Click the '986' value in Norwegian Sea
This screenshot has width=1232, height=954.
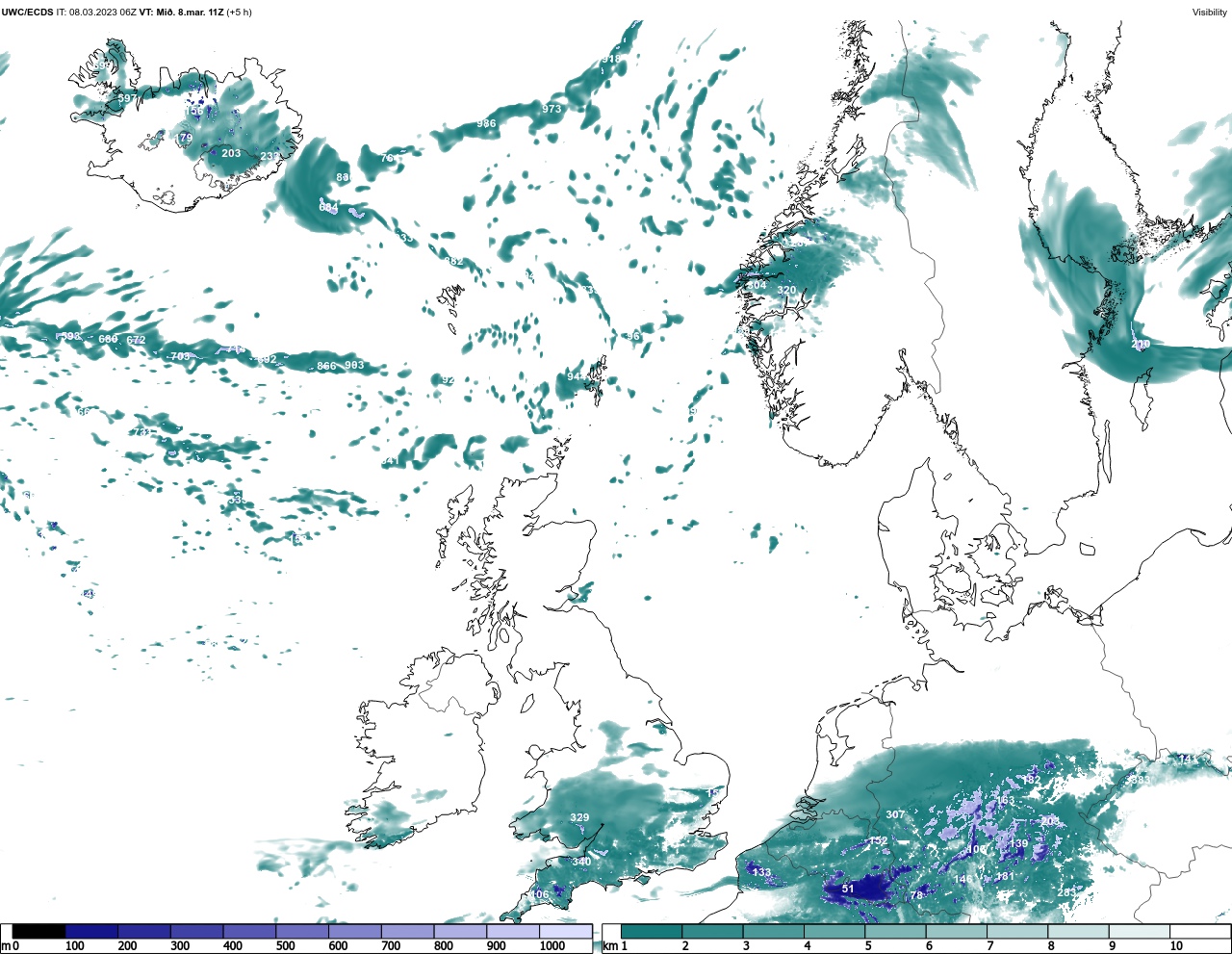[486, 123]
